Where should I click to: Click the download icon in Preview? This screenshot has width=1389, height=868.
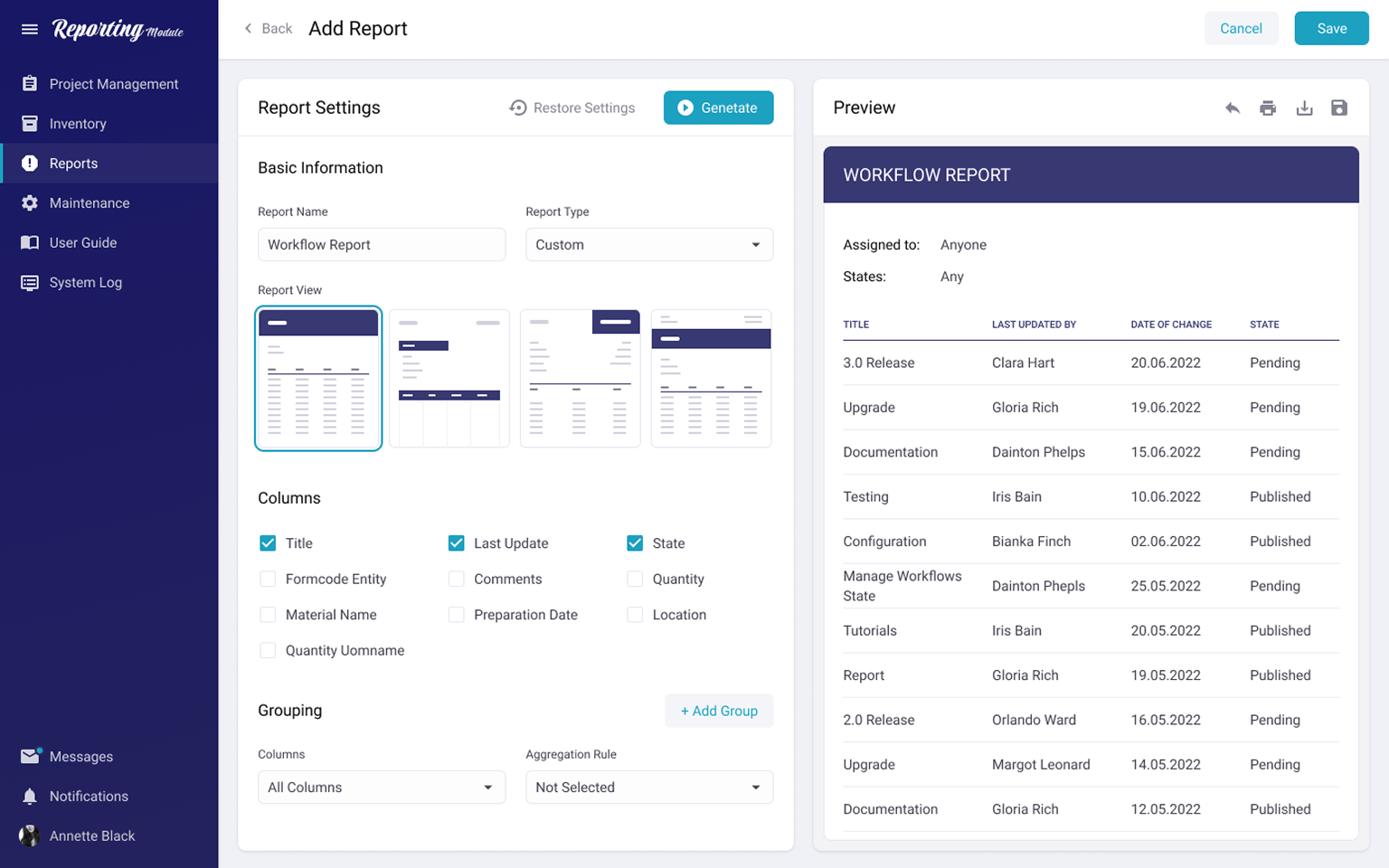pyautogui.click(x=1304, y=108)
